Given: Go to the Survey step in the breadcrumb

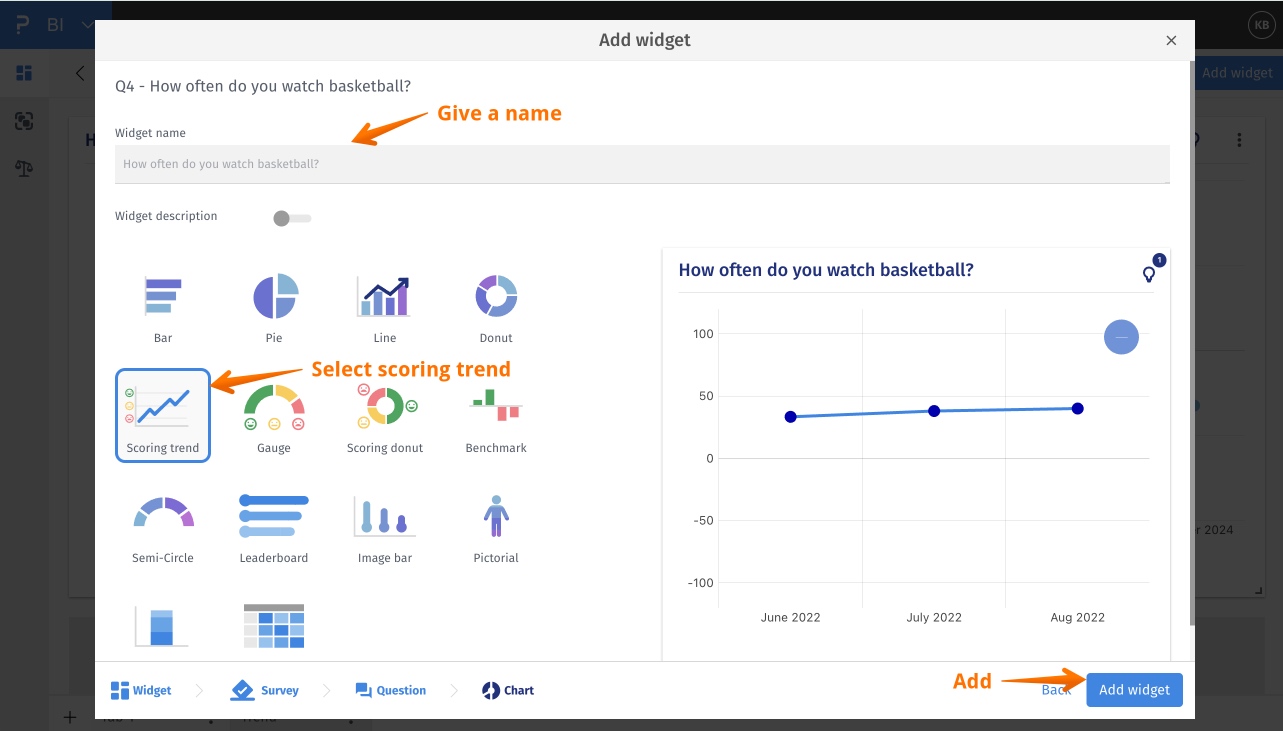Looking at the screenshot, I should [266, 690].
